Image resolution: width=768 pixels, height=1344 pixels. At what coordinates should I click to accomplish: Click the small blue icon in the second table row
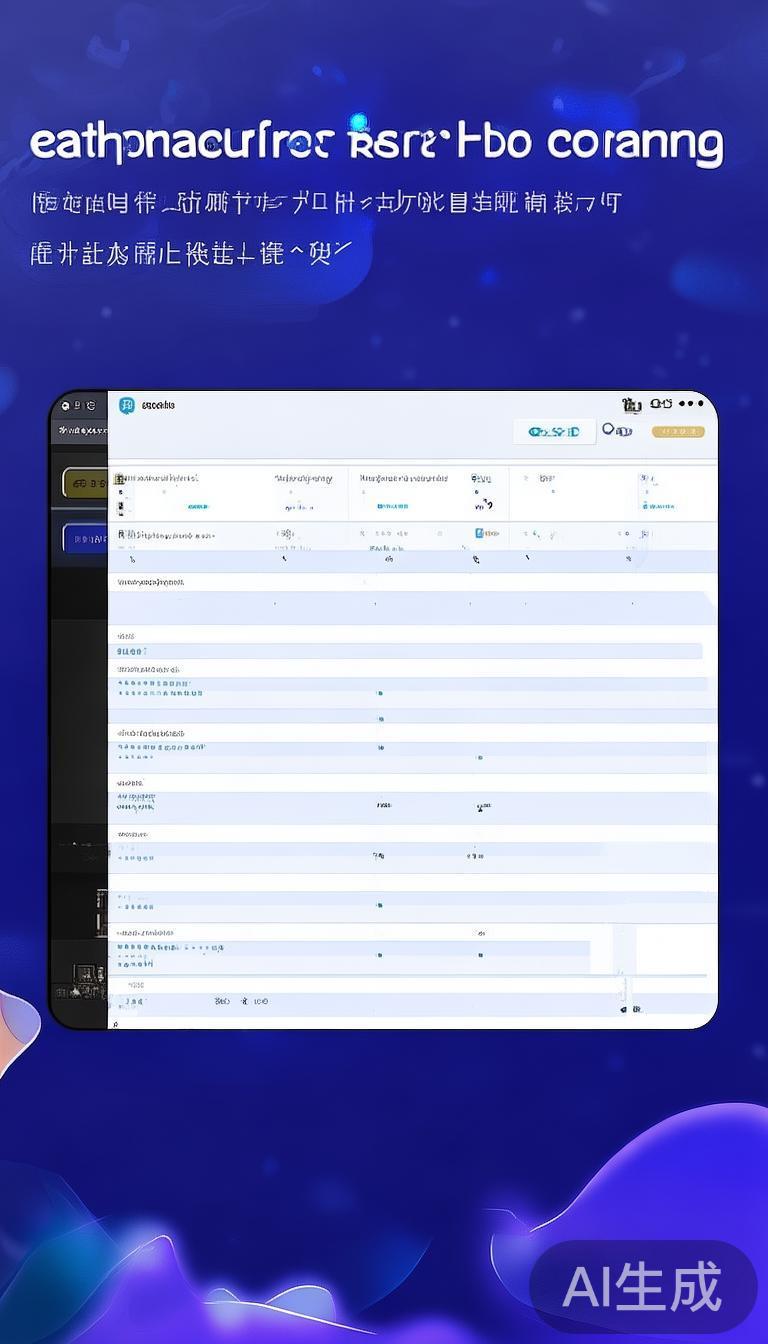click(480, 533)
